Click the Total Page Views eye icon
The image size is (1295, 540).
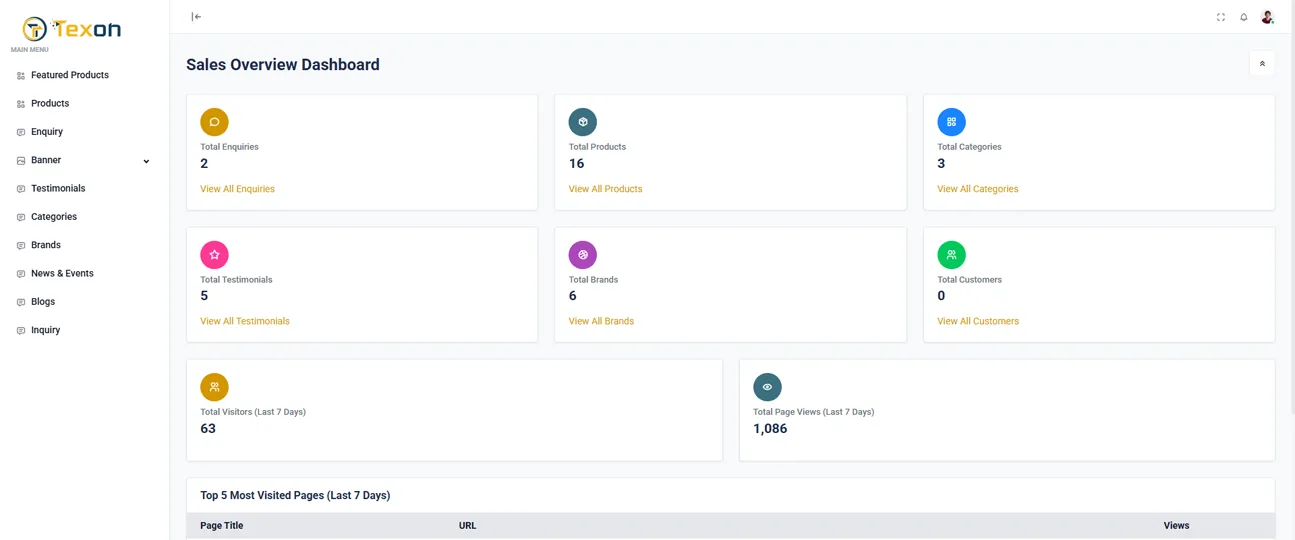coord(767,387)
